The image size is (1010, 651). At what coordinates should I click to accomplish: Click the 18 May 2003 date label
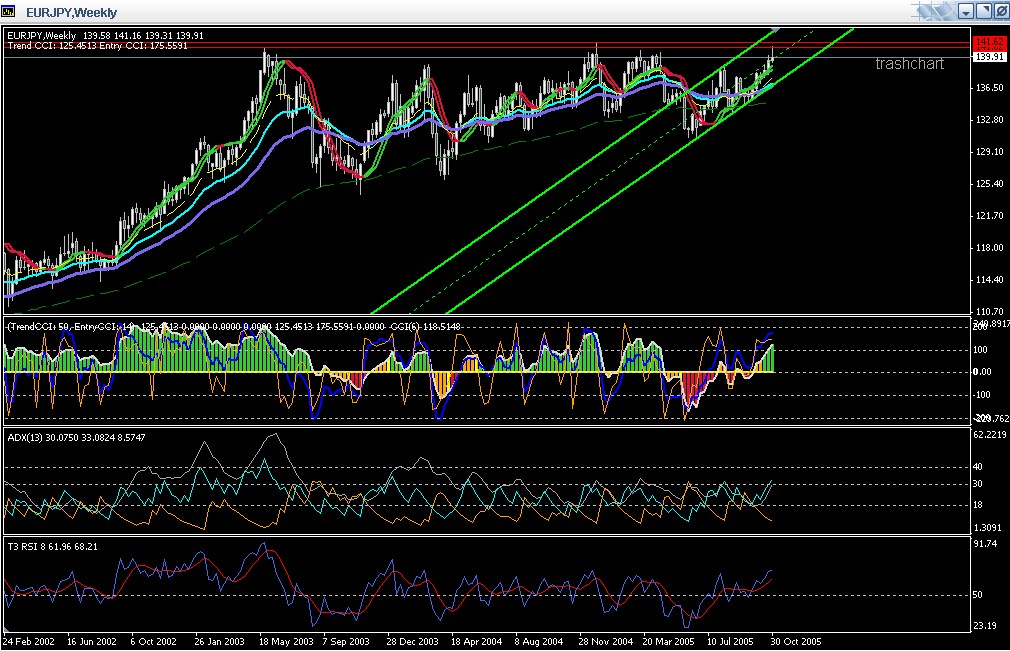(286, 642)
